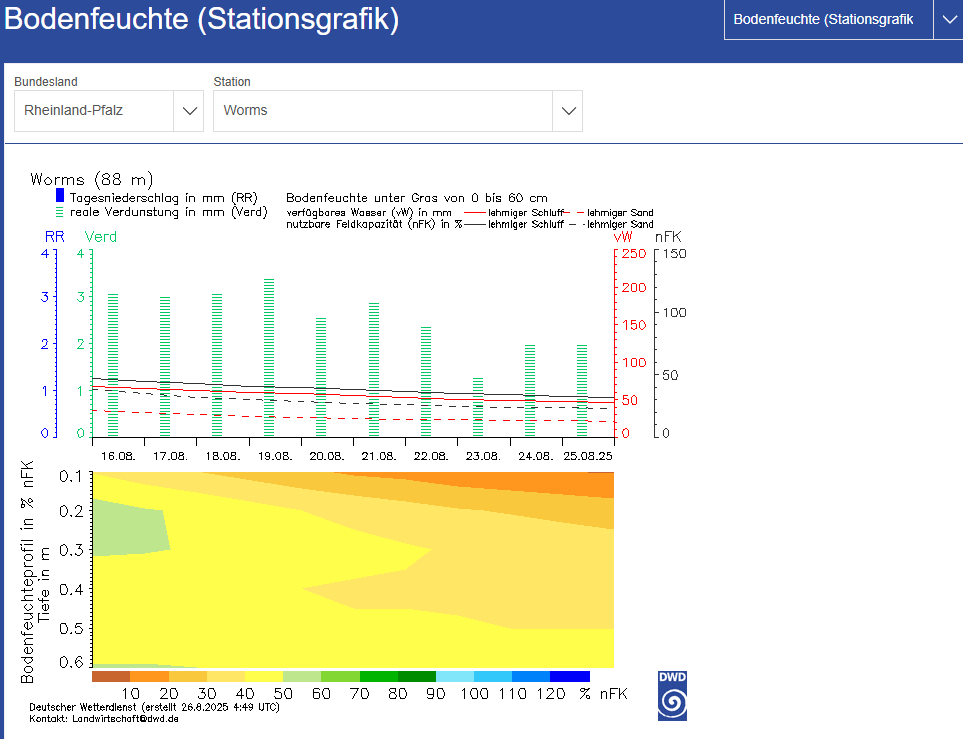Click the brown leftmost color scale swatch
The width and height of the screenshot is (963, 739).
[110, 677]
